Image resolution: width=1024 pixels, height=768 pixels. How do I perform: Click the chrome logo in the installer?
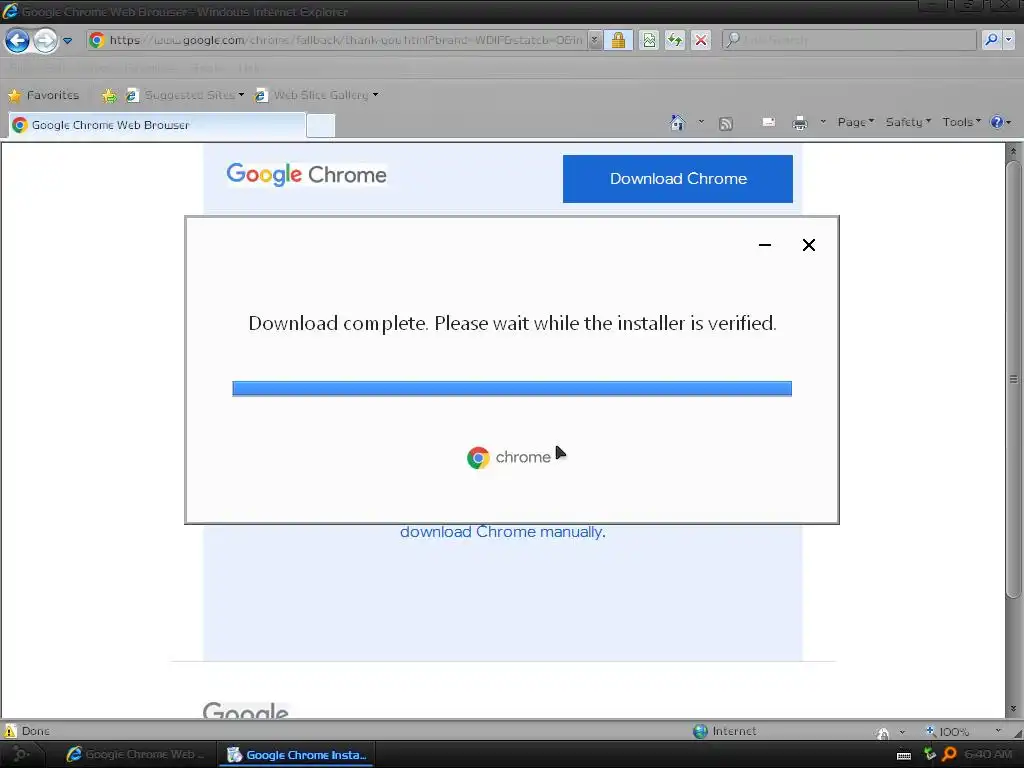click(509, 457)
